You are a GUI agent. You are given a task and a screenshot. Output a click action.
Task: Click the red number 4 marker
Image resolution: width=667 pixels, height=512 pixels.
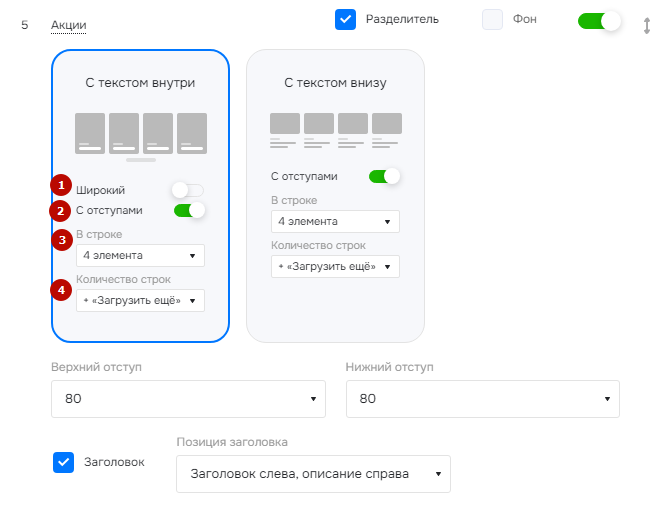click(61, 290)
